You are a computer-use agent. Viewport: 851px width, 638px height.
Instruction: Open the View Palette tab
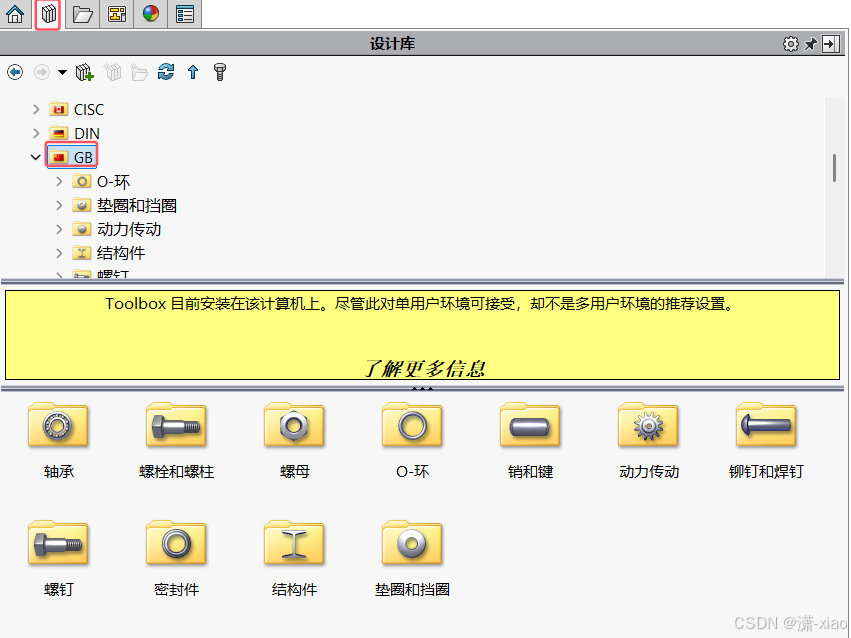click(117, 14)
